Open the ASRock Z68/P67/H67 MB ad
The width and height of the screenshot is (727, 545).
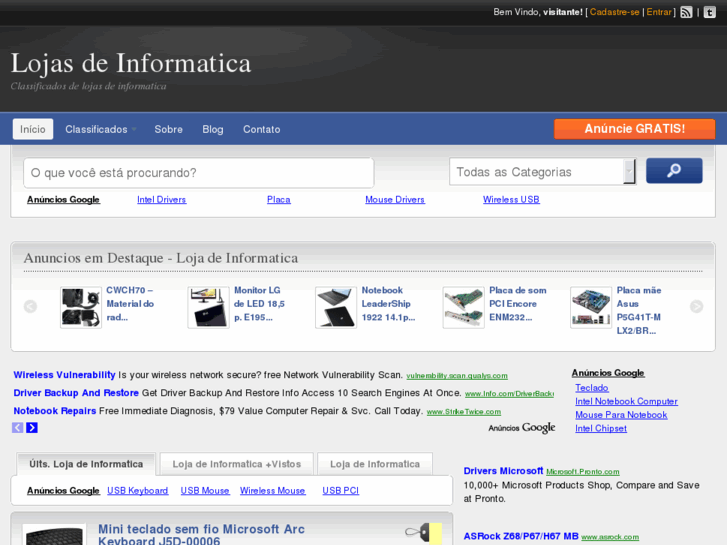coord(521,536)
